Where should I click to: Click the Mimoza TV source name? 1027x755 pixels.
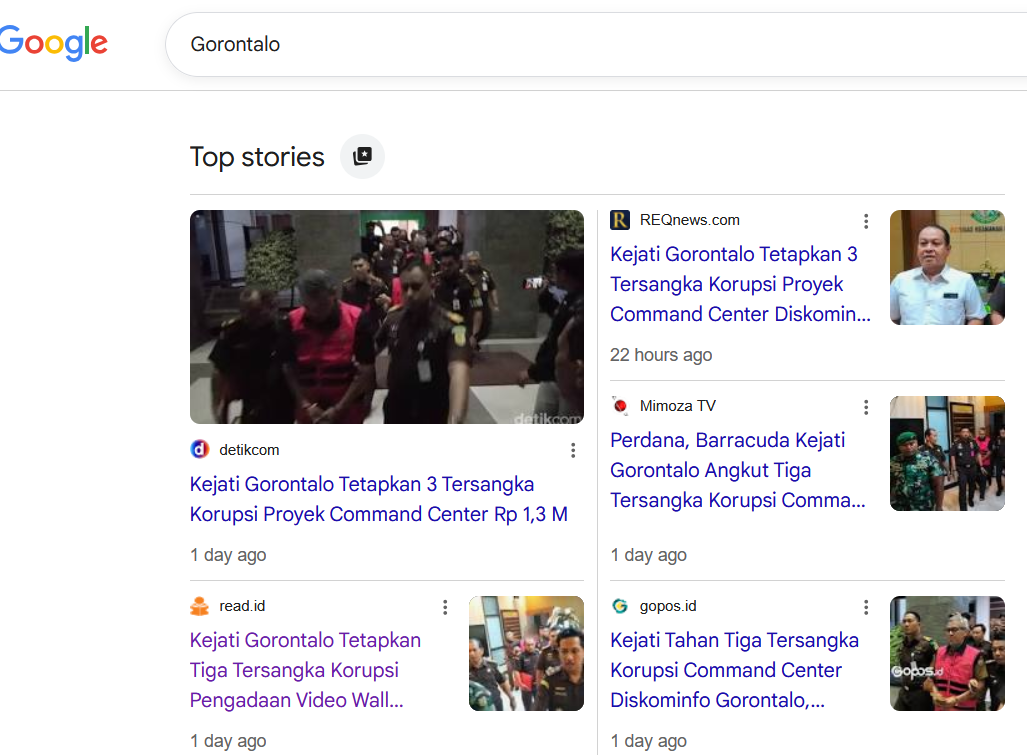(678, 406)
